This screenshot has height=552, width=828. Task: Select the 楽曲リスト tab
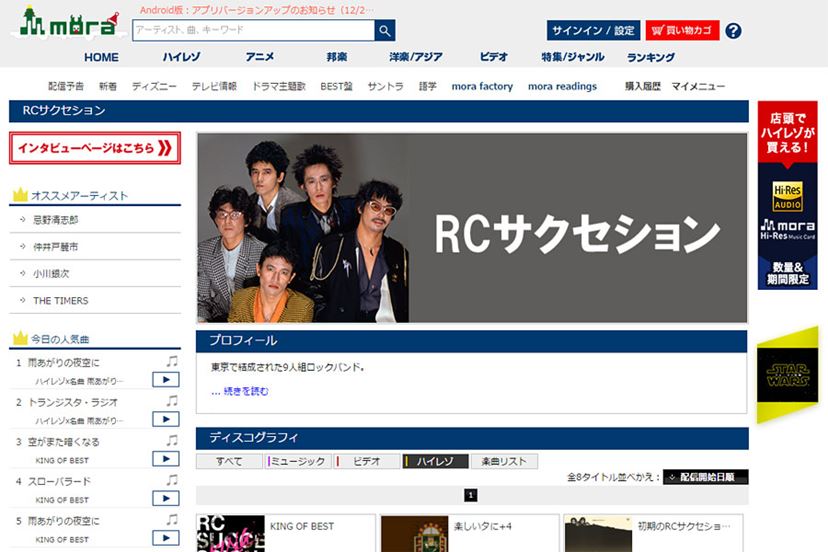(x=504, y=461)
